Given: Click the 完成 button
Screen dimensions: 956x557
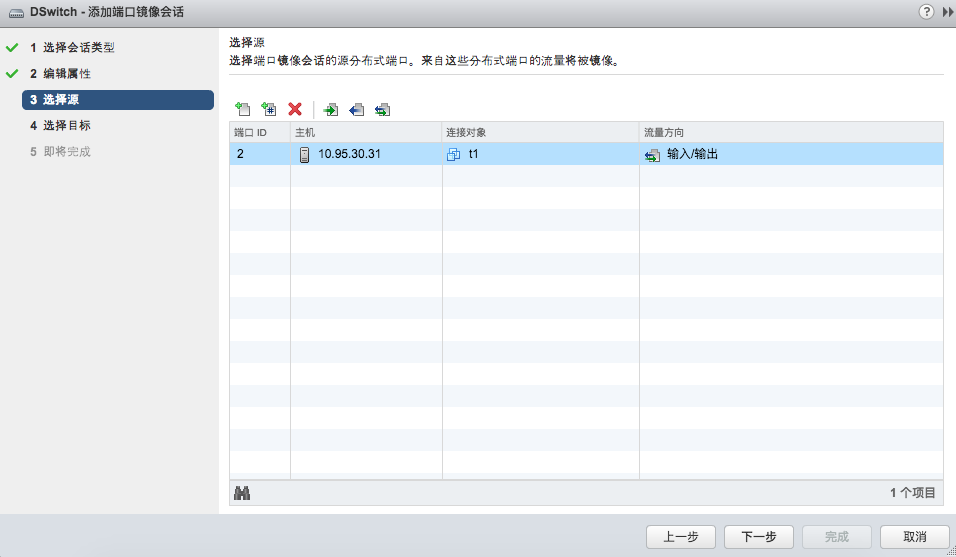Looking at the screenshot, I should tap(836, 537).
